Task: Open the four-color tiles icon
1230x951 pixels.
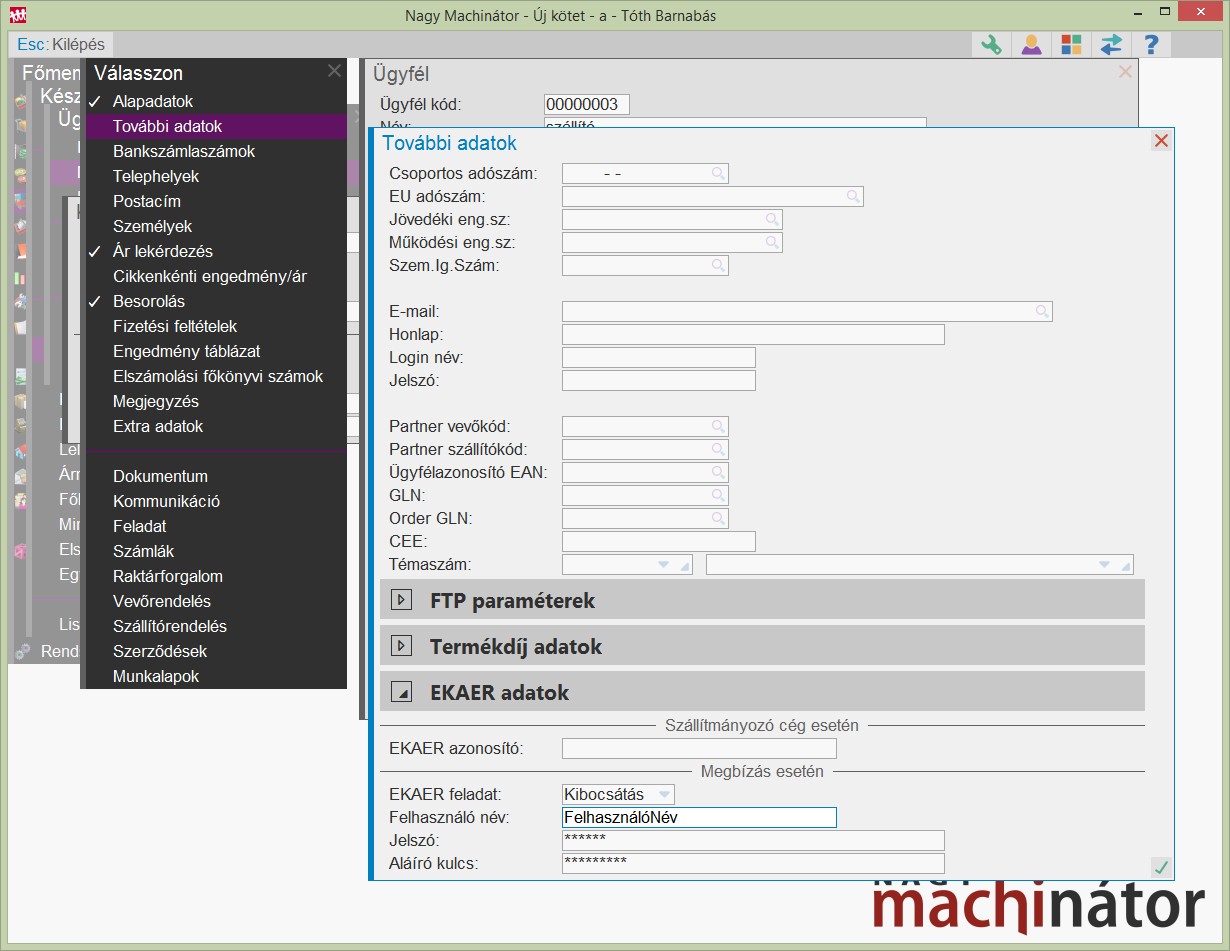Action: [1071, 45]
